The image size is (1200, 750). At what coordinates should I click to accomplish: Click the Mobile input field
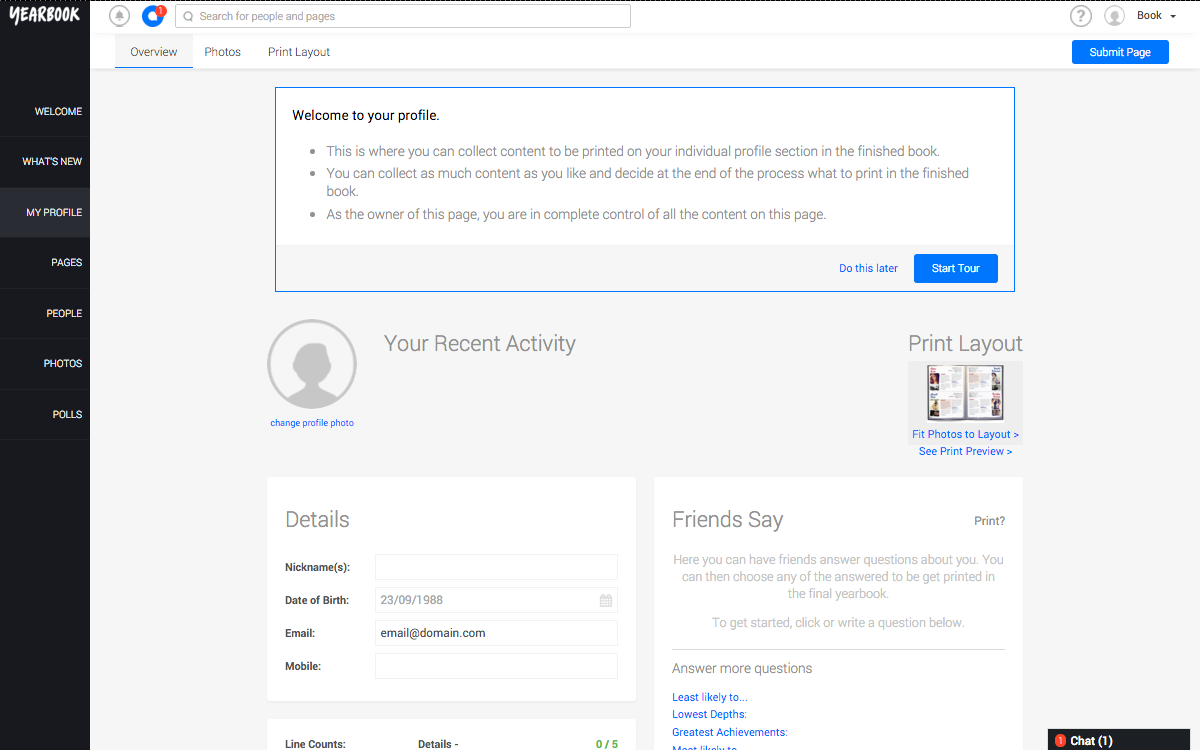pos(496,666)
